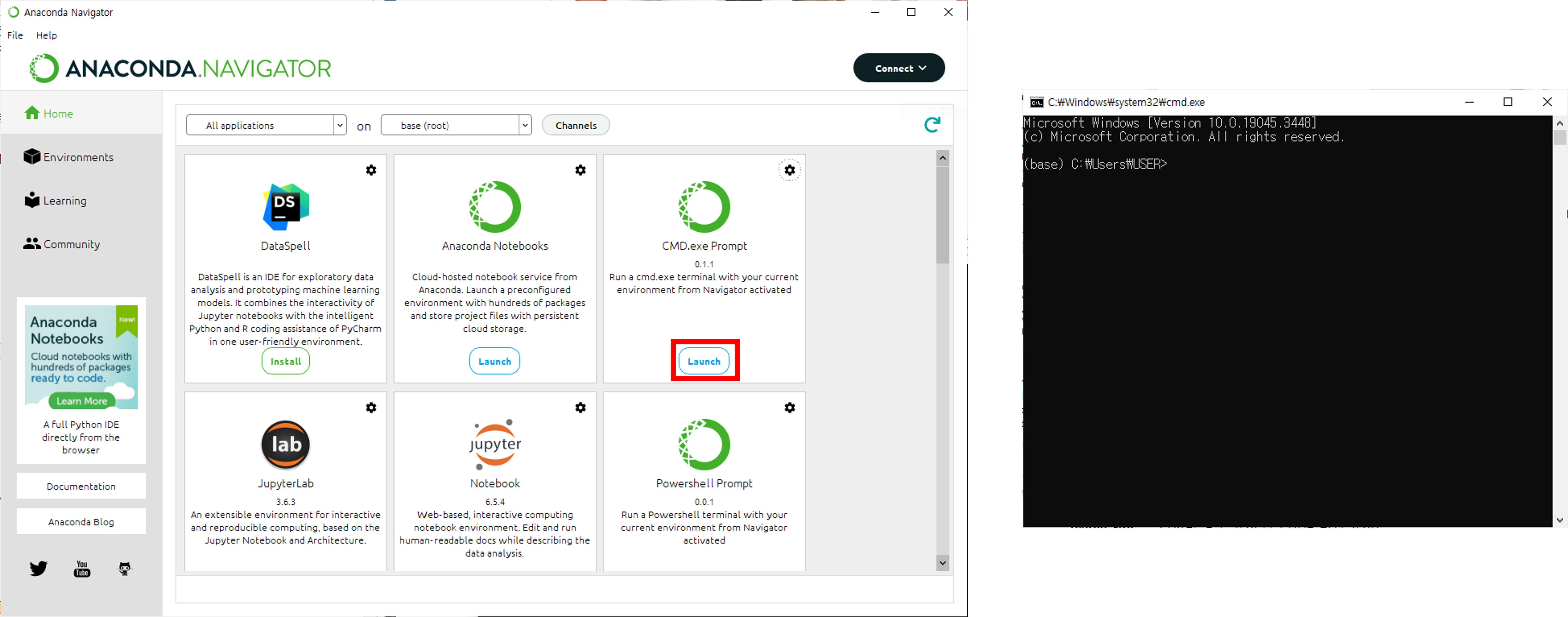The height and width of the screenshot is (617, 1568).
Task: Click the CMD.exe Prompt version 0.1.1
Action: coord(704,264)
